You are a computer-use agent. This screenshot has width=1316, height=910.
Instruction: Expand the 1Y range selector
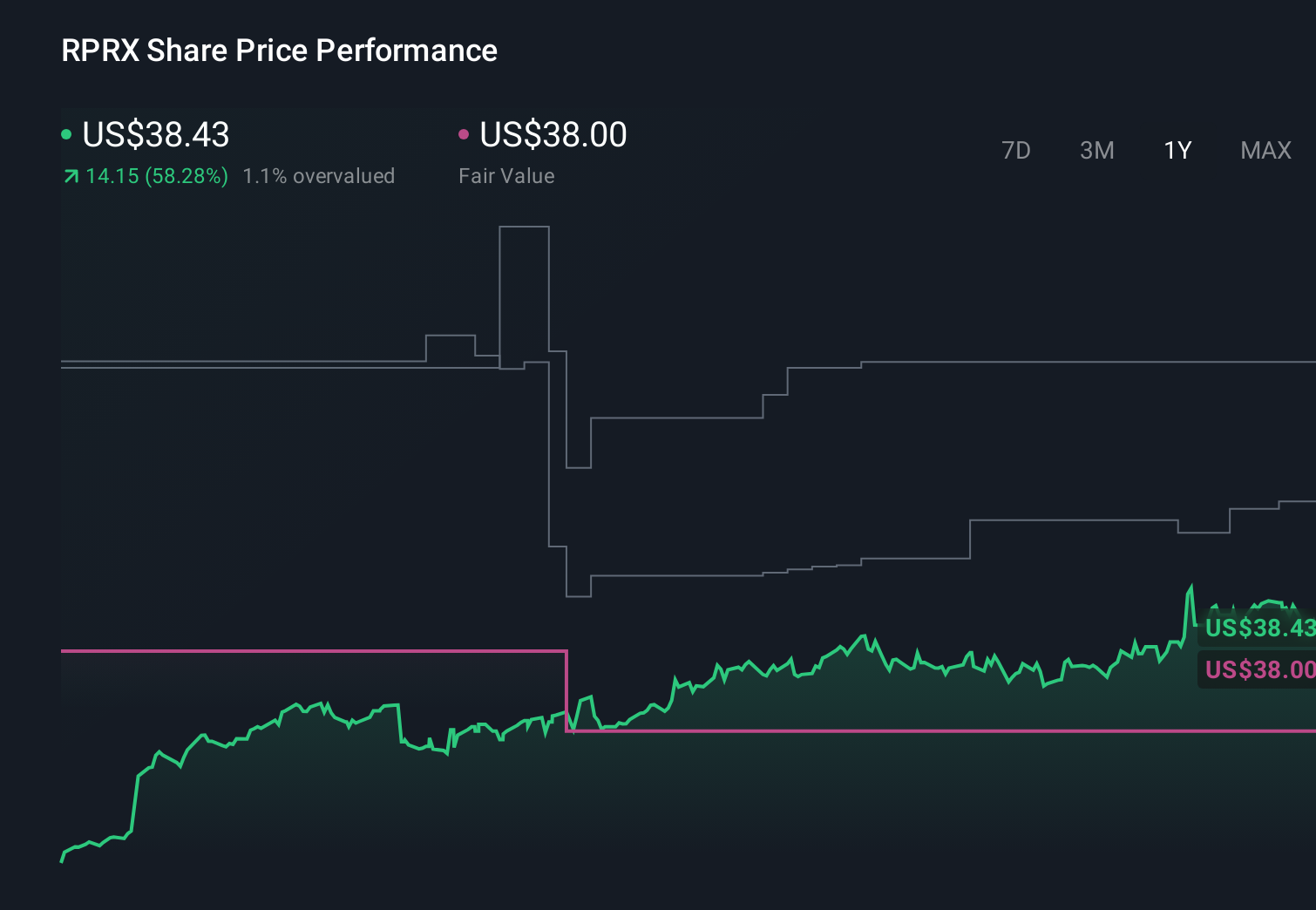[1177, 151]
